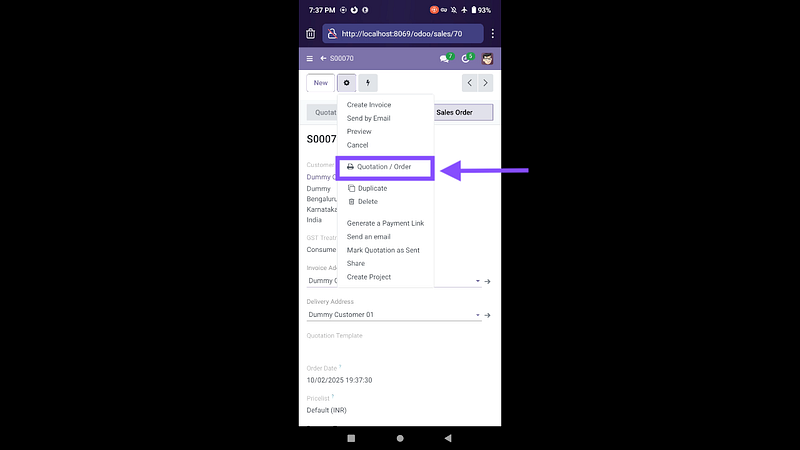
Task: Open the hamburger main menu
Action: click(309, 59)
